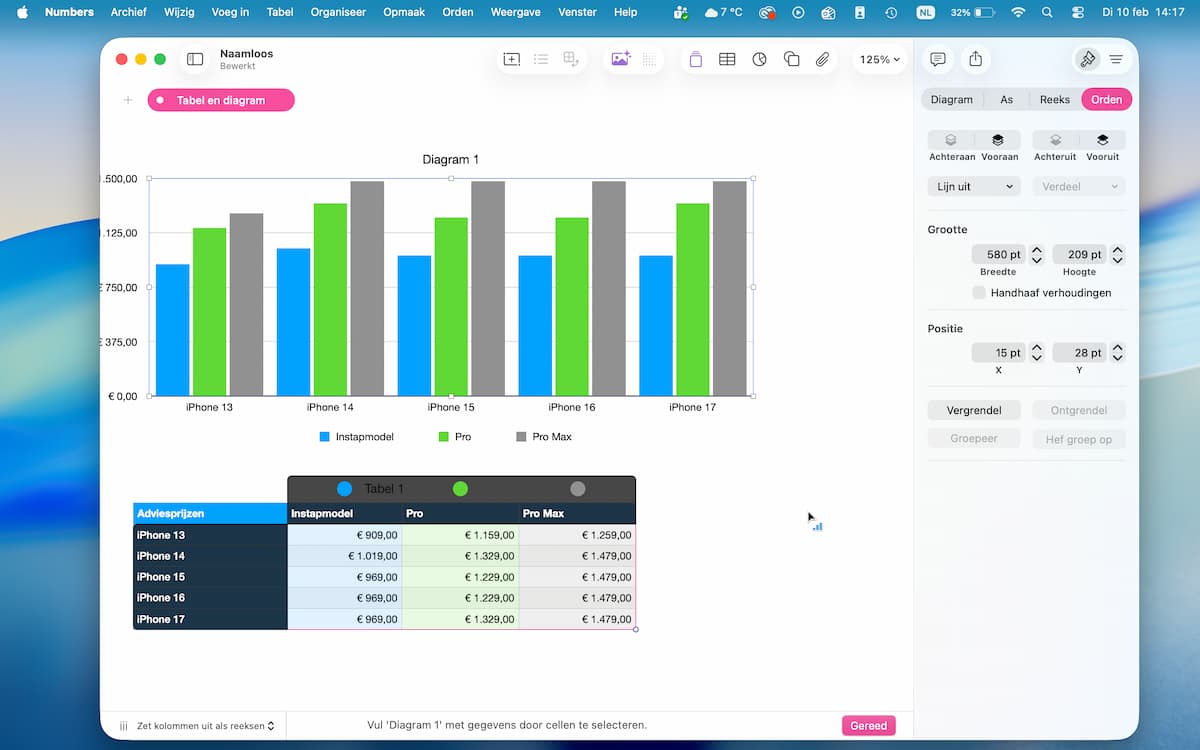The image size is (1200, 750).
Task: Click the Breedte 580 pt input field
Action: [x=998, y=255]
